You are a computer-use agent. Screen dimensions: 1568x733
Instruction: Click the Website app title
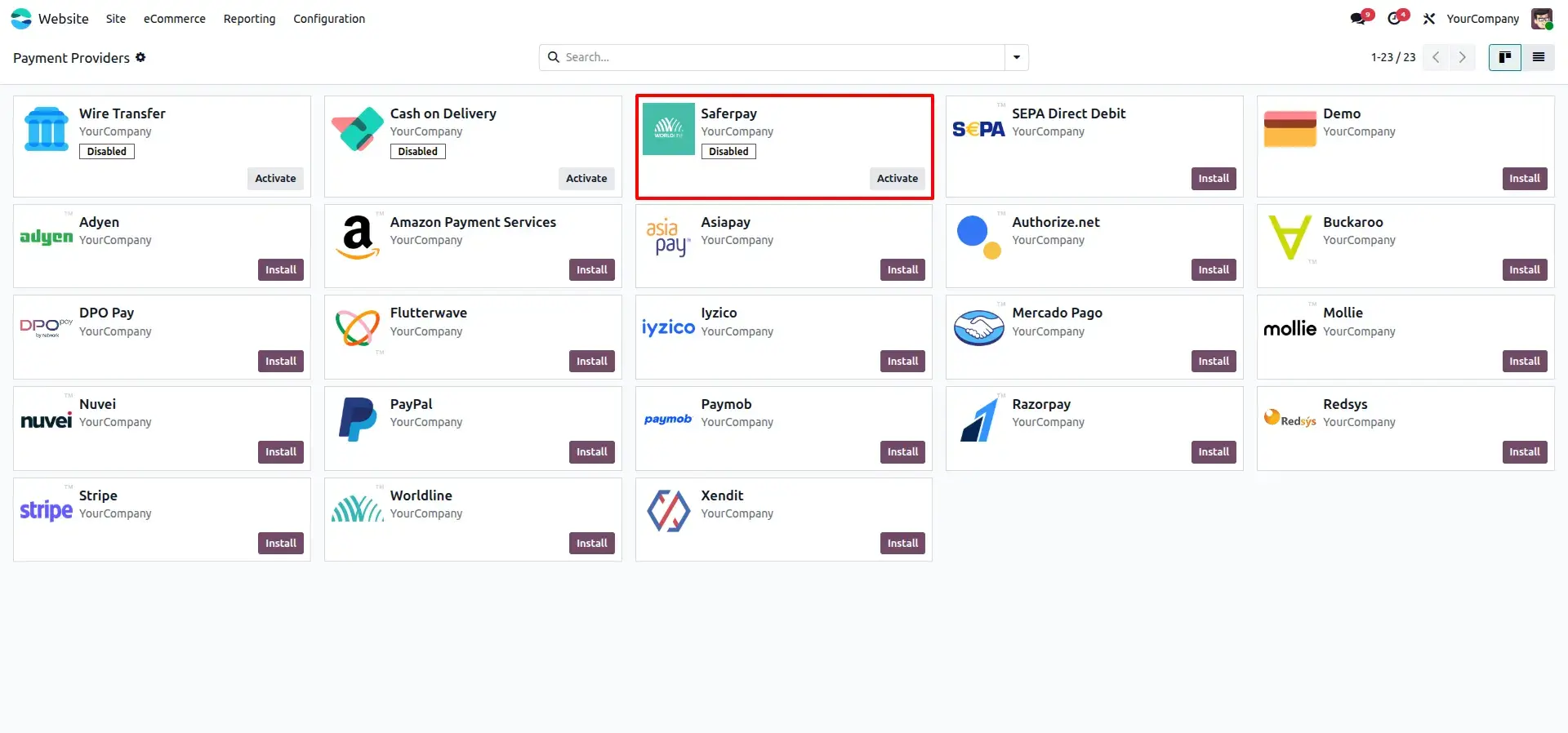(x=64, y=19)
